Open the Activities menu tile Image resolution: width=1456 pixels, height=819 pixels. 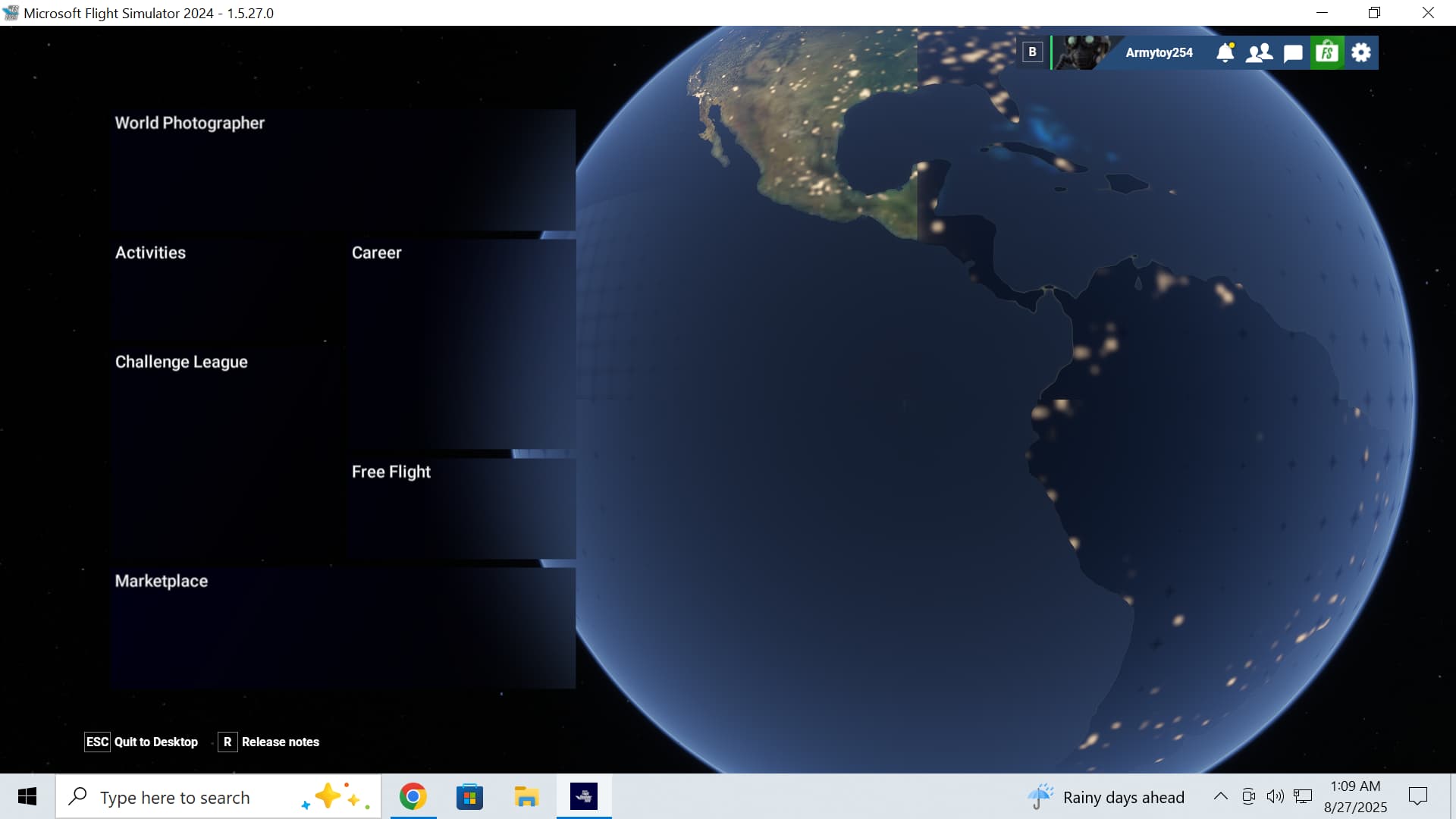point(227,290)
